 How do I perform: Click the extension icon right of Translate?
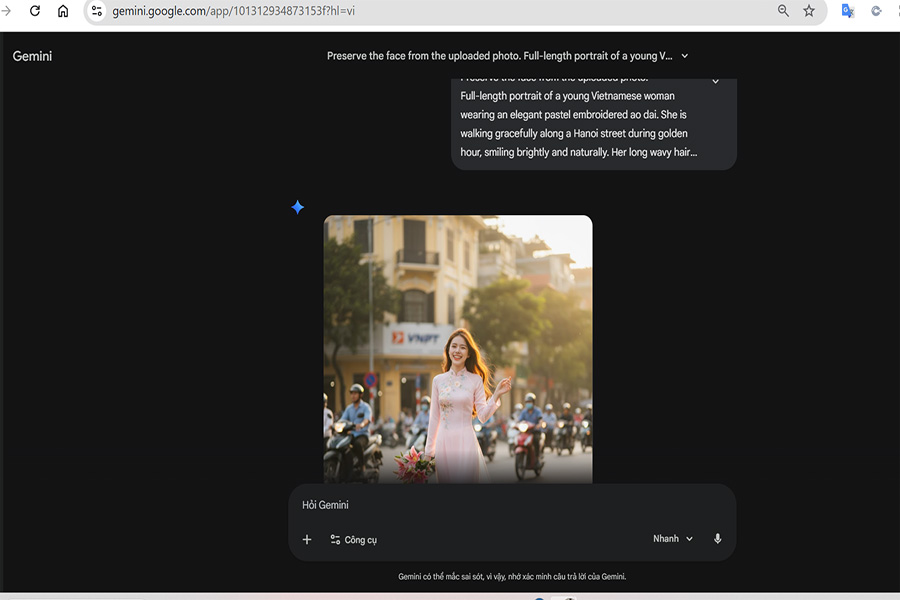point(876,11)
